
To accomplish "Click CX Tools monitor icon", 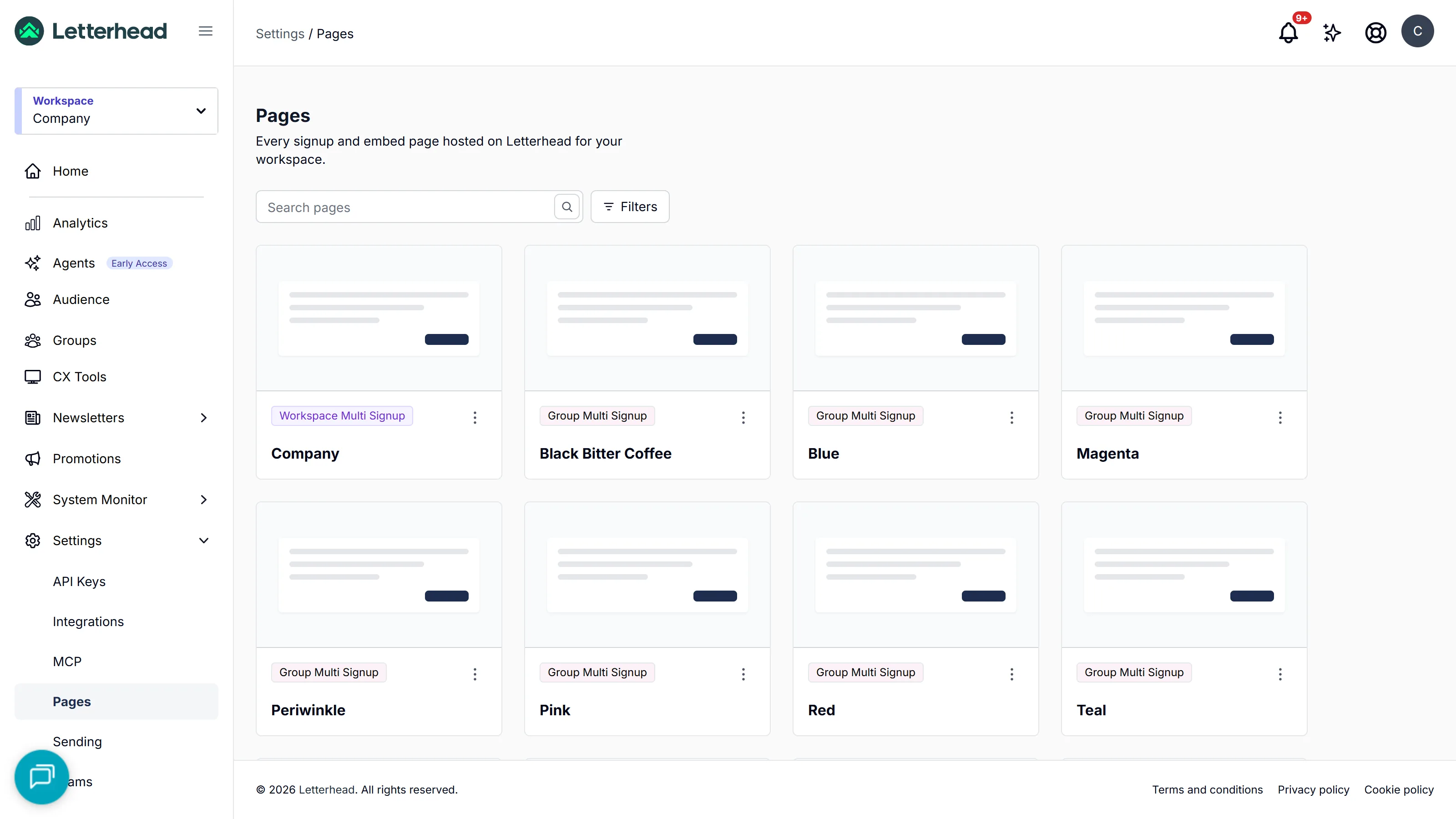I will point(33,377).
